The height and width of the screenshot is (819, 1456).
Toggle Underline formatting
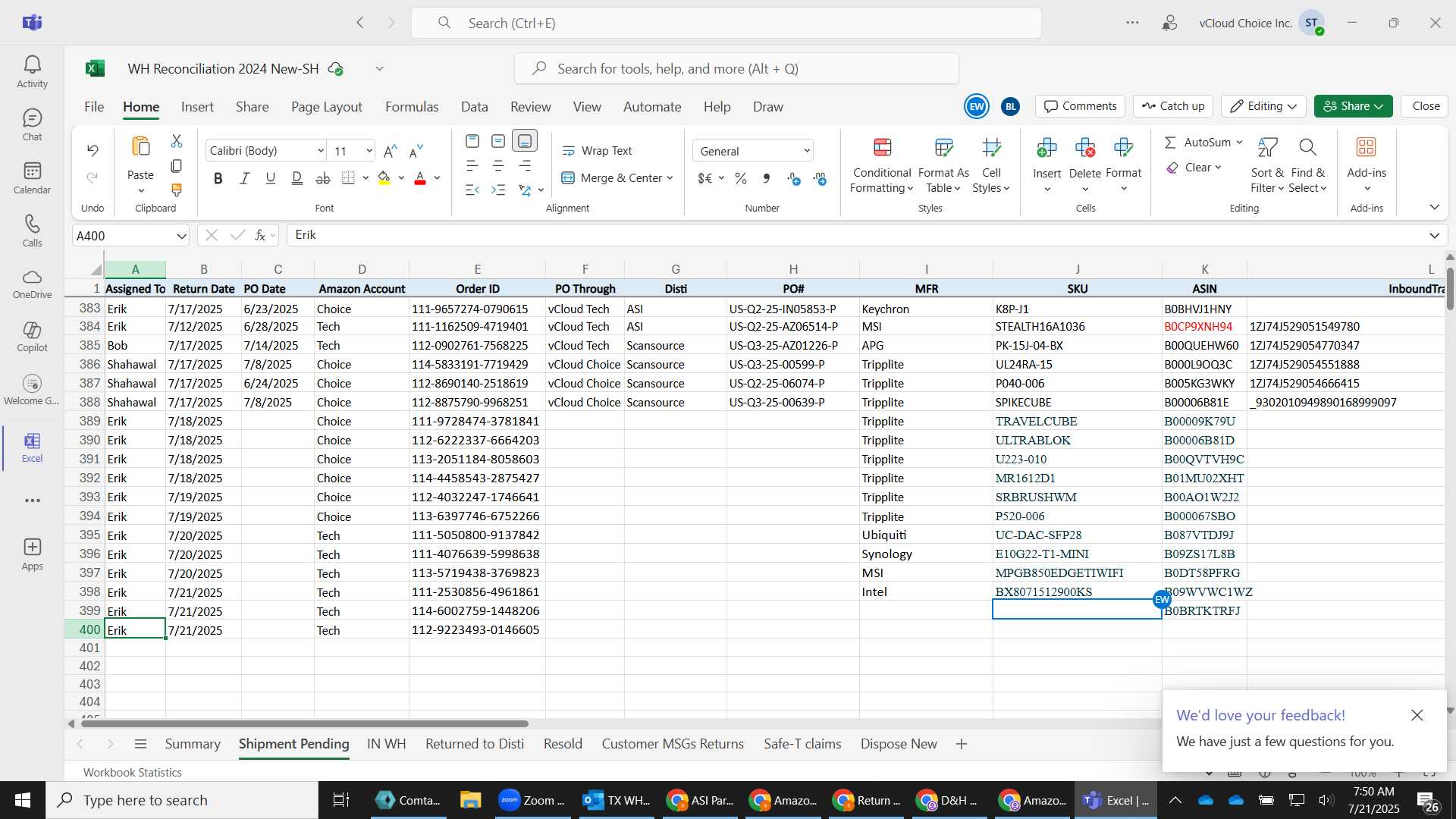[x=271, y=178]
